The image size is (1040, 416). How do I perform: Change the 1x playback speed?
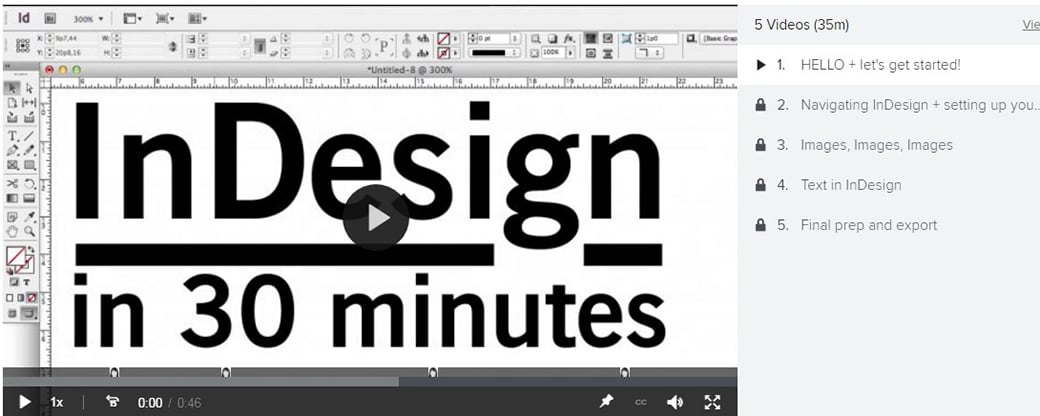[x=57, y=402]
